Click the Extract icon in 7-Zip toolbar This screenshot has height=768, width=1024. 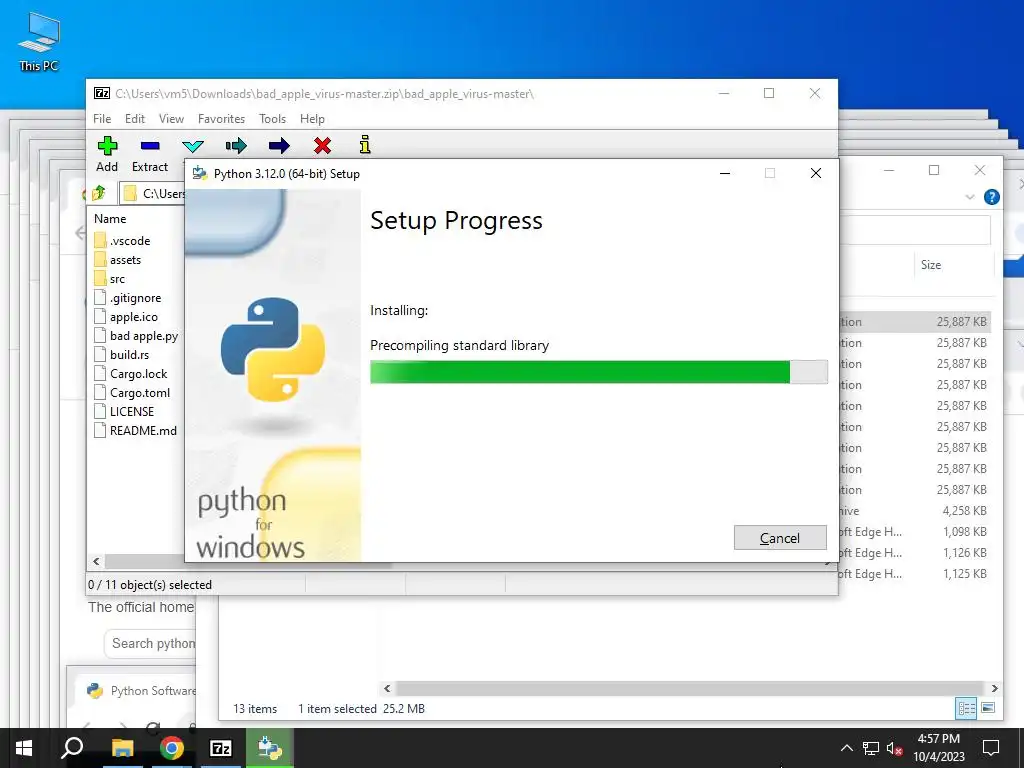pyautogui.click(x=150, y=146)
